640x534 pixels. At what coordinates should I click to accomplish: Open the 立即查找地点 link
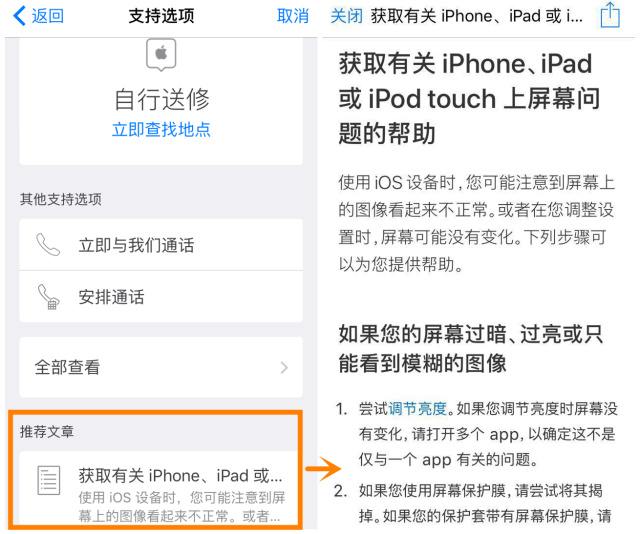click(161, 129)
